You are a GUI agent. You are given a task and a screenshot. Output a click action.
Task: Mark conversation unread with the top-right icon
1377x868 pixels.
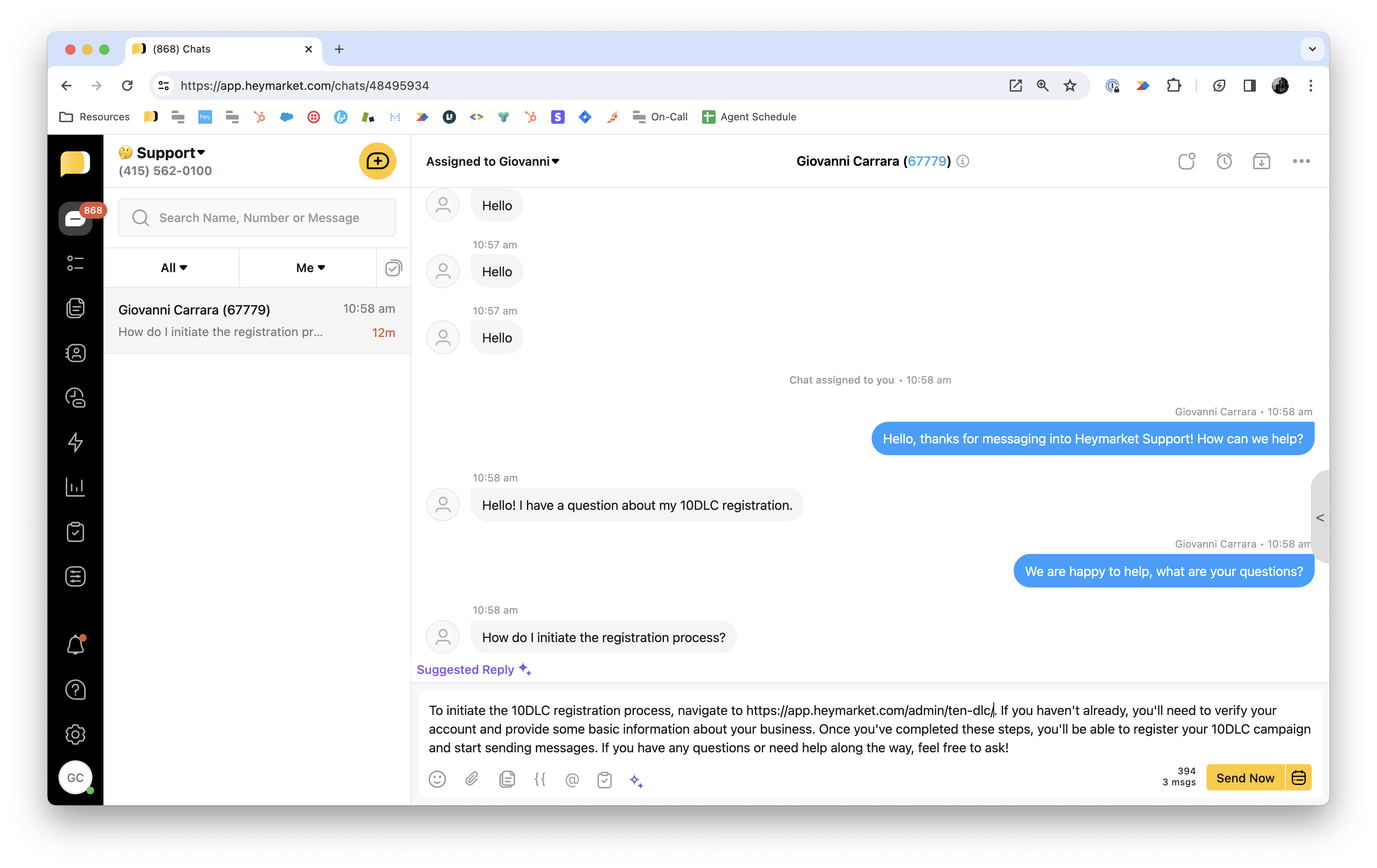[1187, 161]
